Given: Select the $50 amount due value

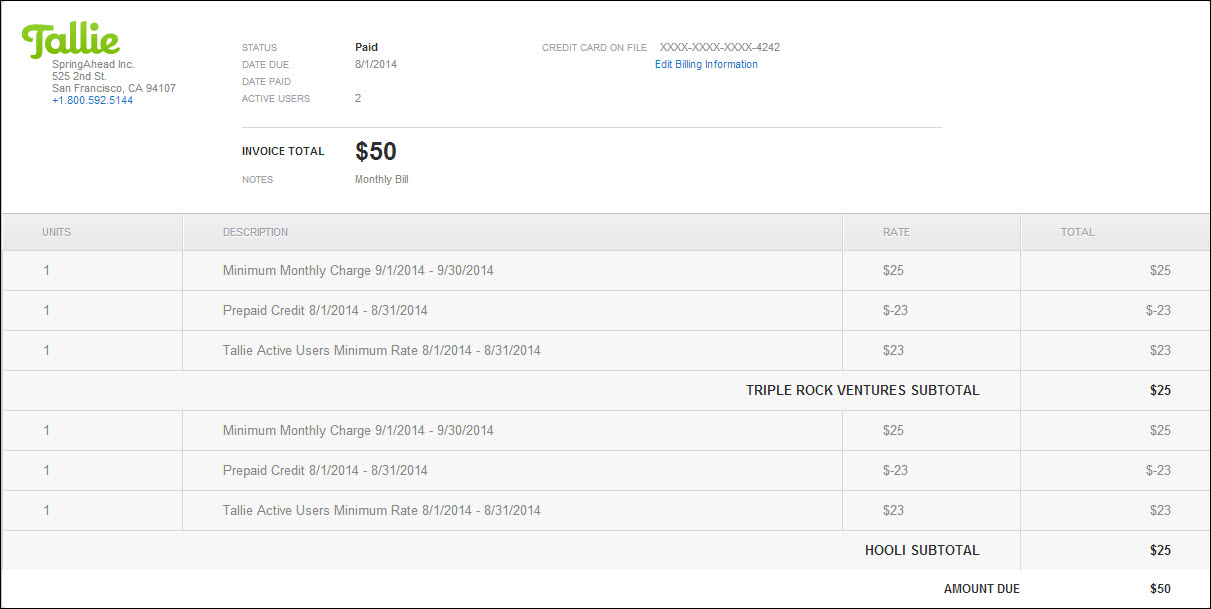Looking at the screenshot, I should (x=1160, y=589).
